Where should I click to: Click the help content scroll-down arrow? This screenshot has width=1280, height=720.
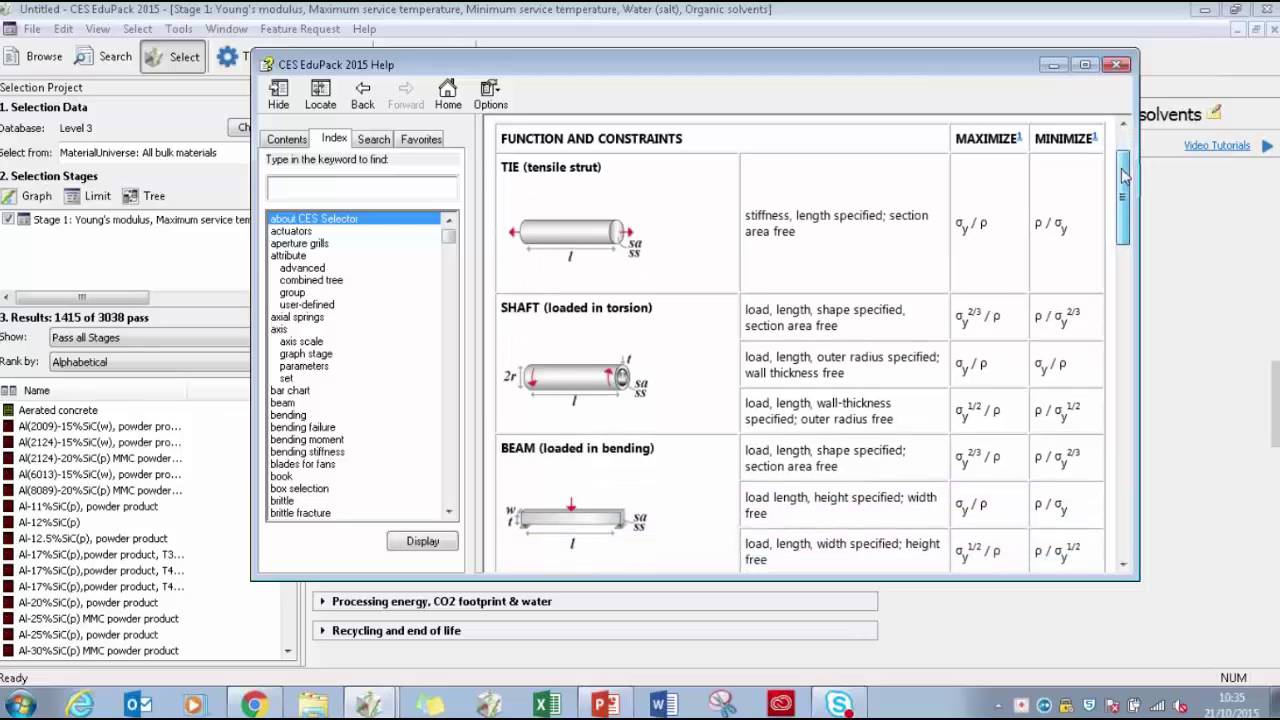pyautogui.click(x=1123, y=565)
